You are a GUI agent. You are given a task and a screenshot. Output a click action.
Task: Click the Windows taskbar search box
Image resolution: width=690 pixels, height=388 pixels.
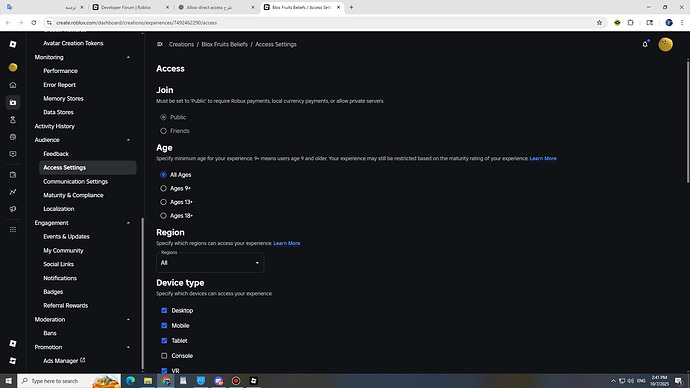(x=69, y=381)
